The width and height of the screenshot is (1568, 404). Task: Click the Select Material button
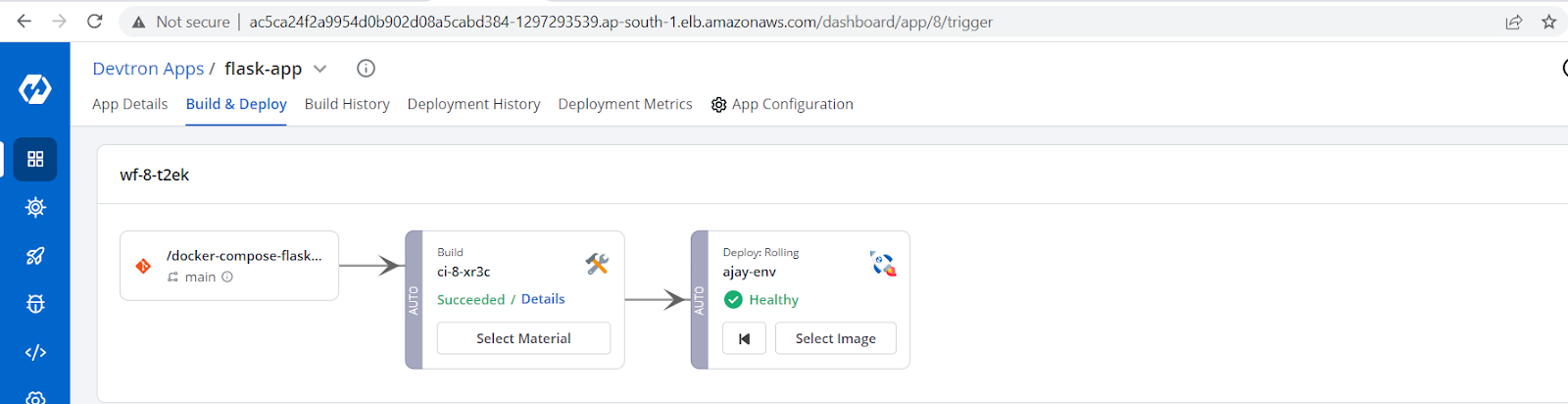(523, 338)
